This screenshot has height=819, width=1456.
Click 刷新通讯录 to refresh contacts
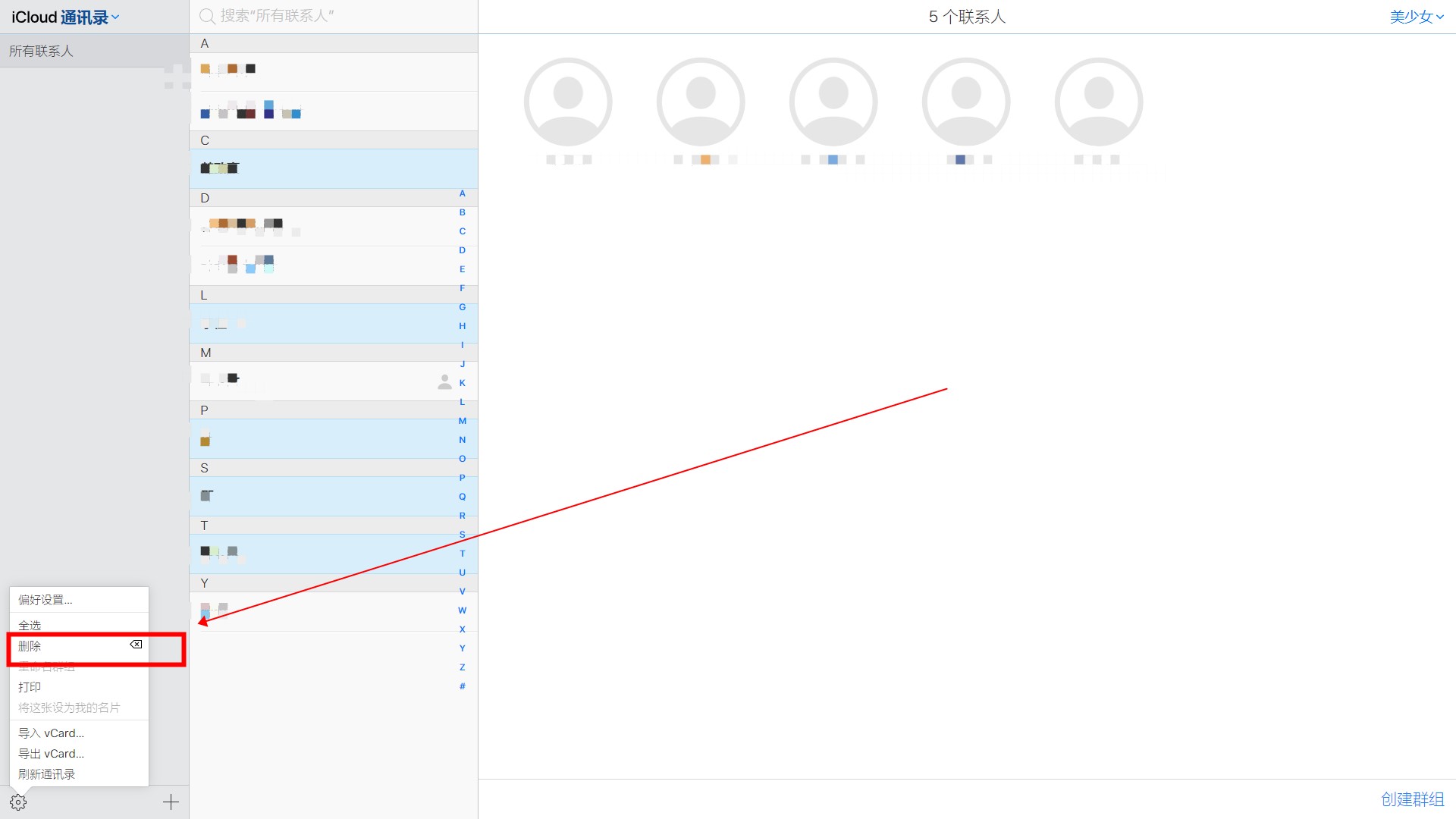[46, 773]
